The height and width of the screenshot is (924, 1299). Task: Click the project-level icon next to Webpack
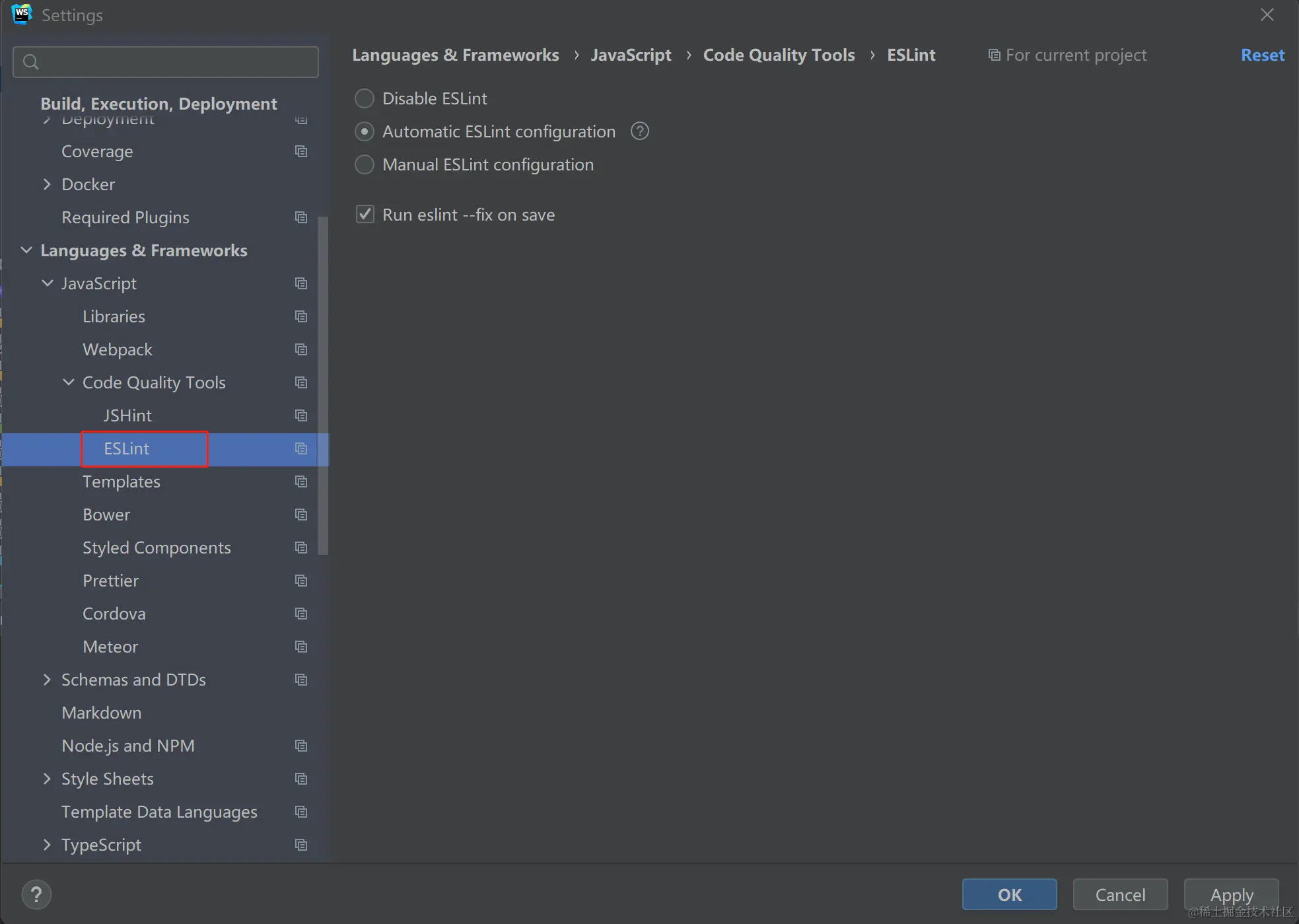(x=301, y=349)
